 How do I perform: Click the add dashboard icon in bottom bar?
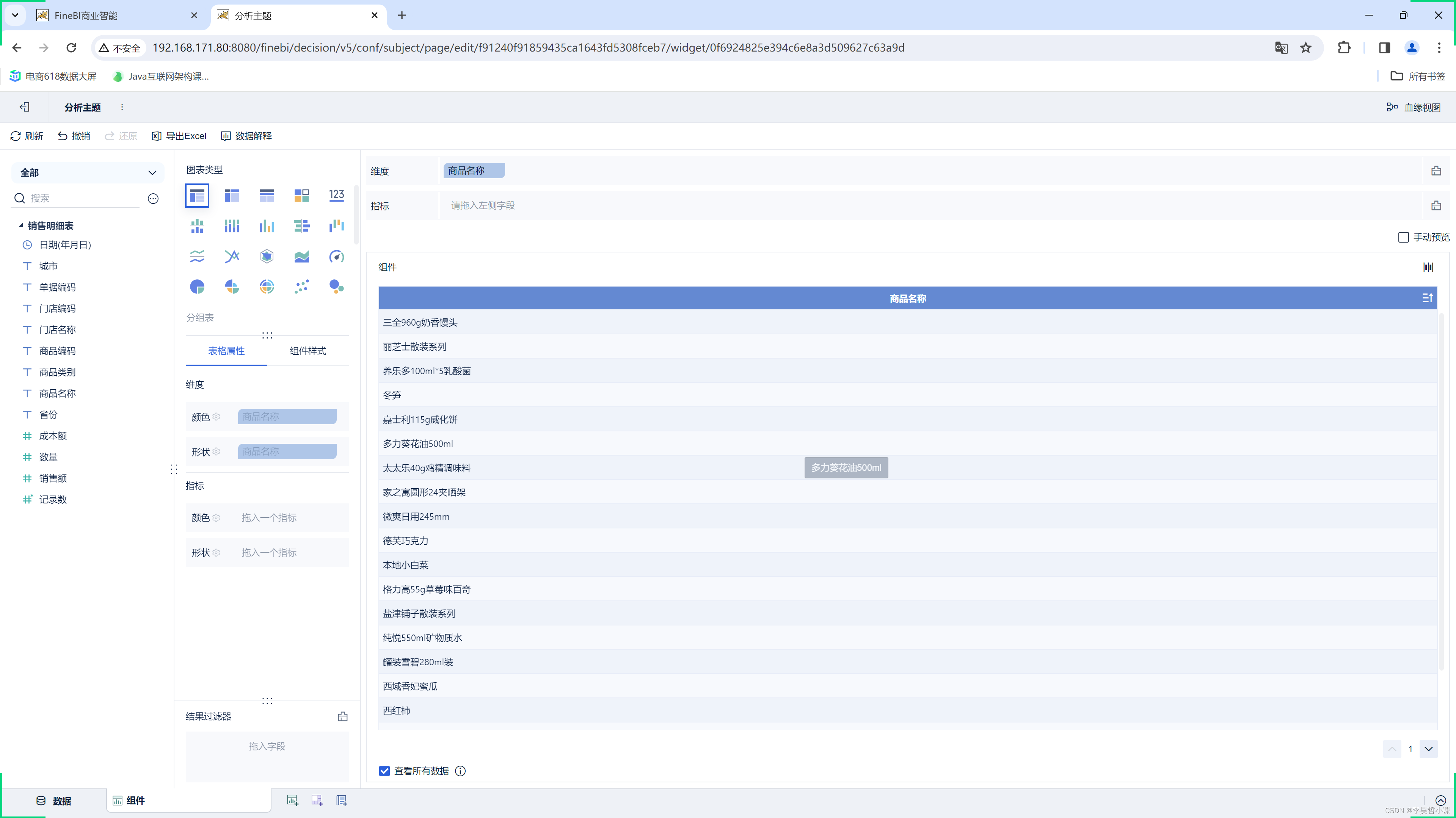tap(317, 801)
